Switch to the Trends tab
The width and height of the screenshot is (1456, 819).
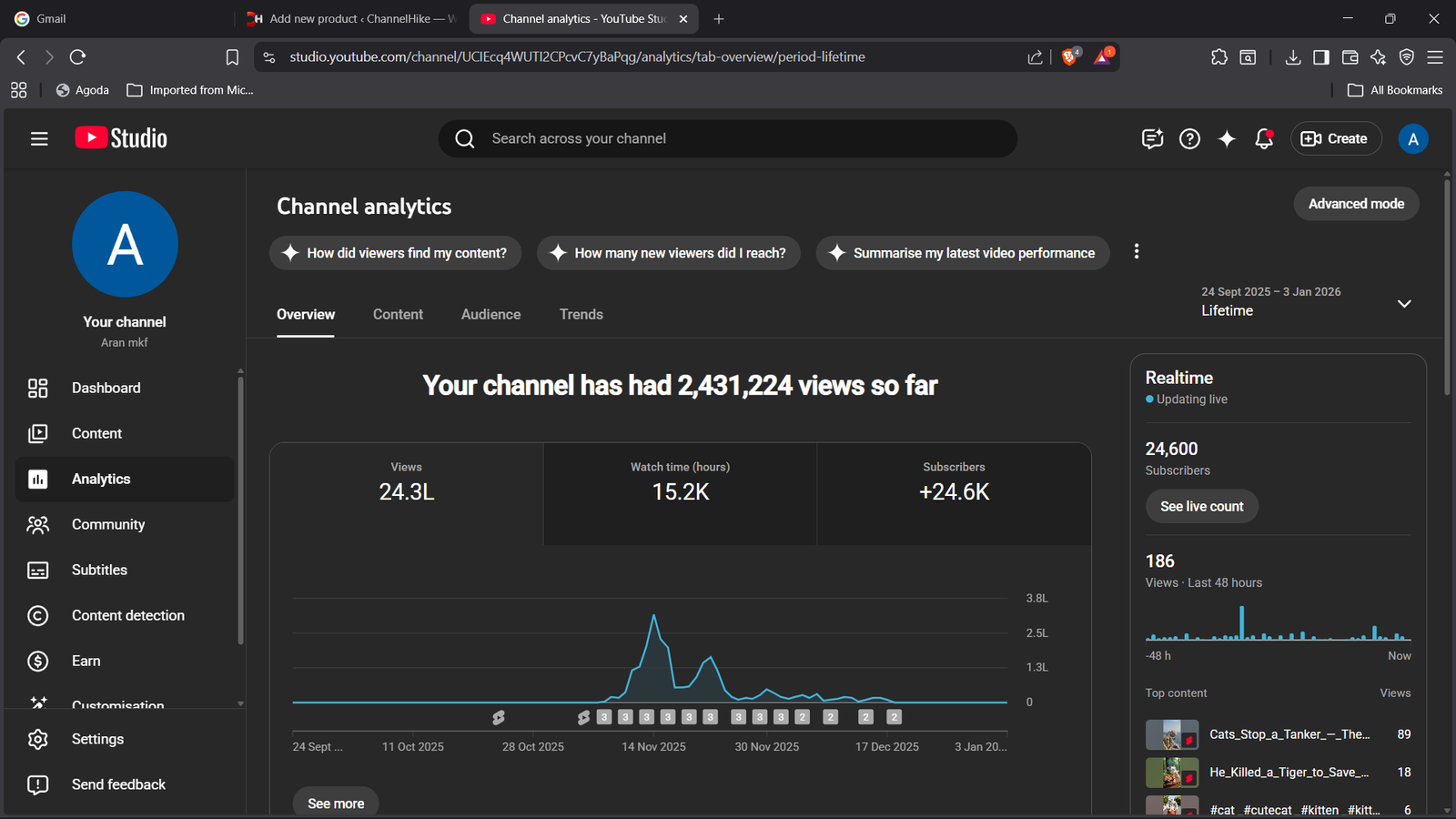pyautogui.click(x=581, y=314)
